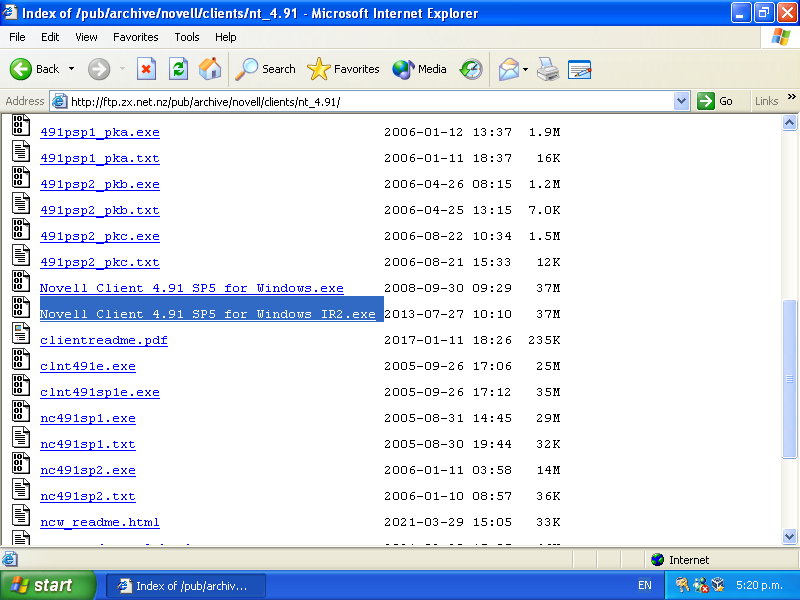This screenshot has height=600, width=800.
Task: Select the Index of /pub/archiv taskbar button
Action: 185,586
